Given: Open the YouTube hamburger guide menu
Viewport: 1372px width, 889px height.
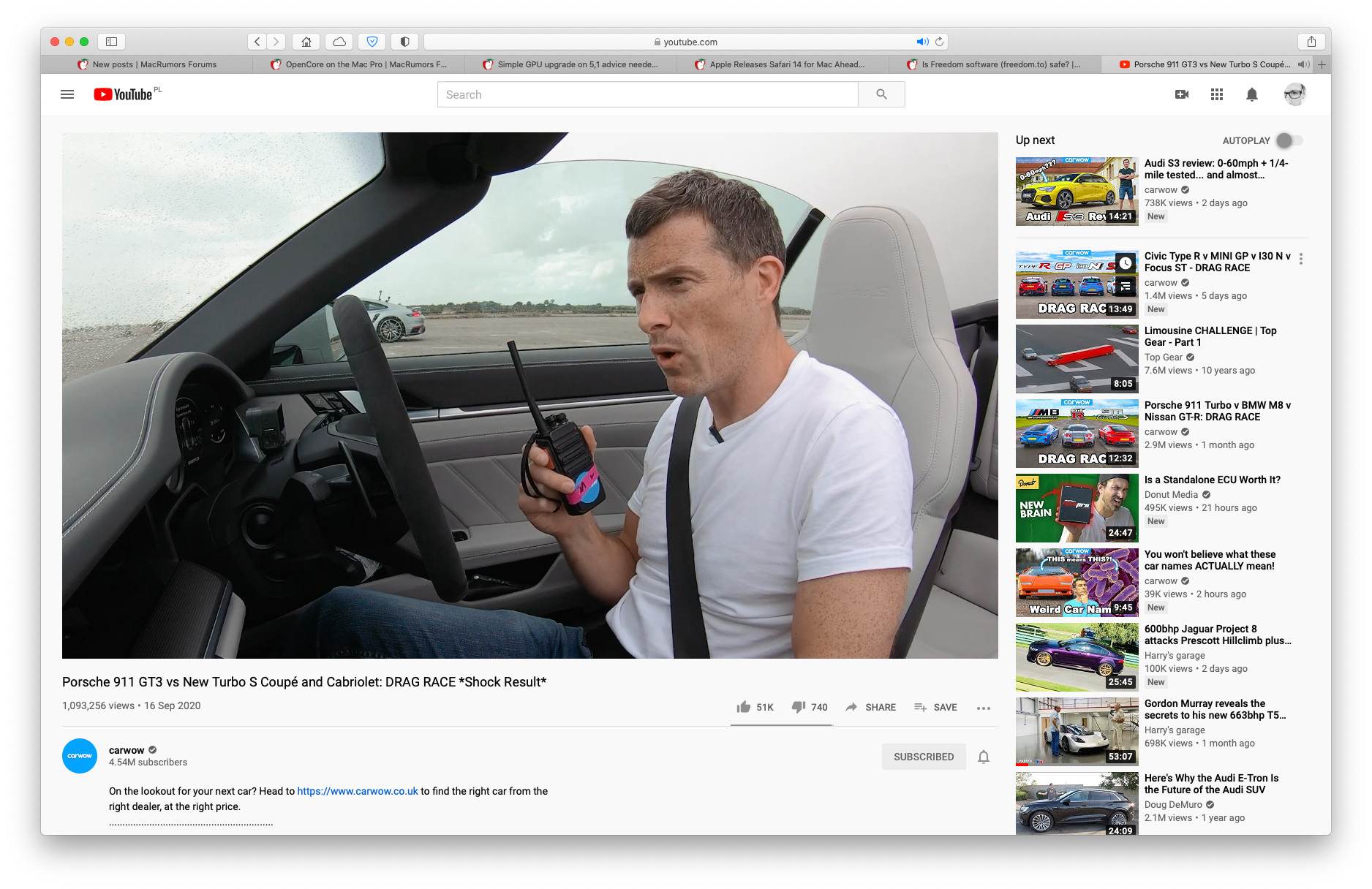Looking at the screenshot, I should (x=67, y=94).
